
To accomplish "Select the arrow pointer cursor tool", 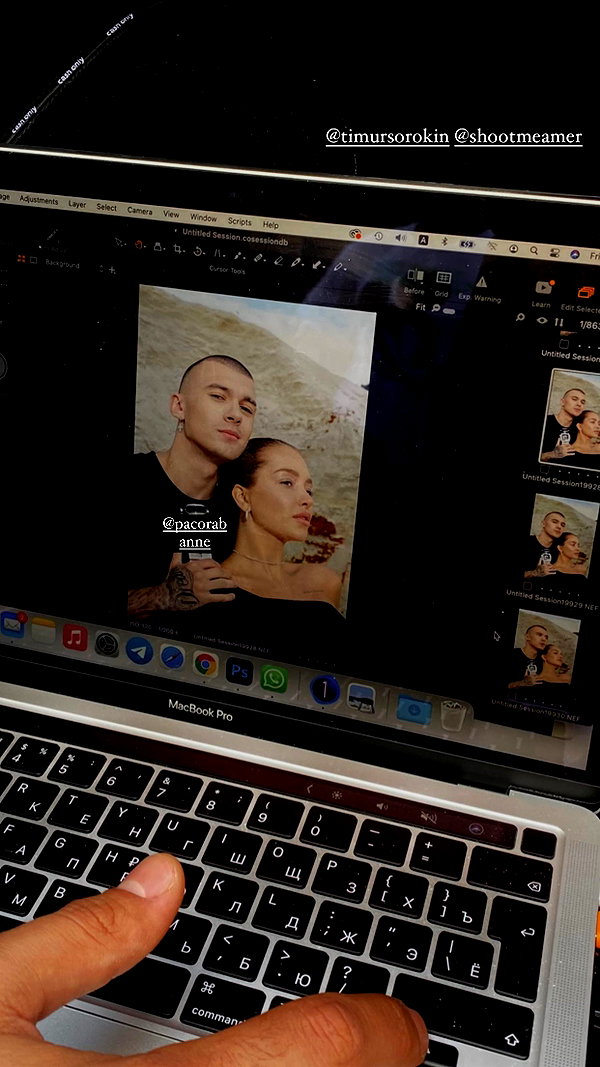I will [x=120, y=242].
